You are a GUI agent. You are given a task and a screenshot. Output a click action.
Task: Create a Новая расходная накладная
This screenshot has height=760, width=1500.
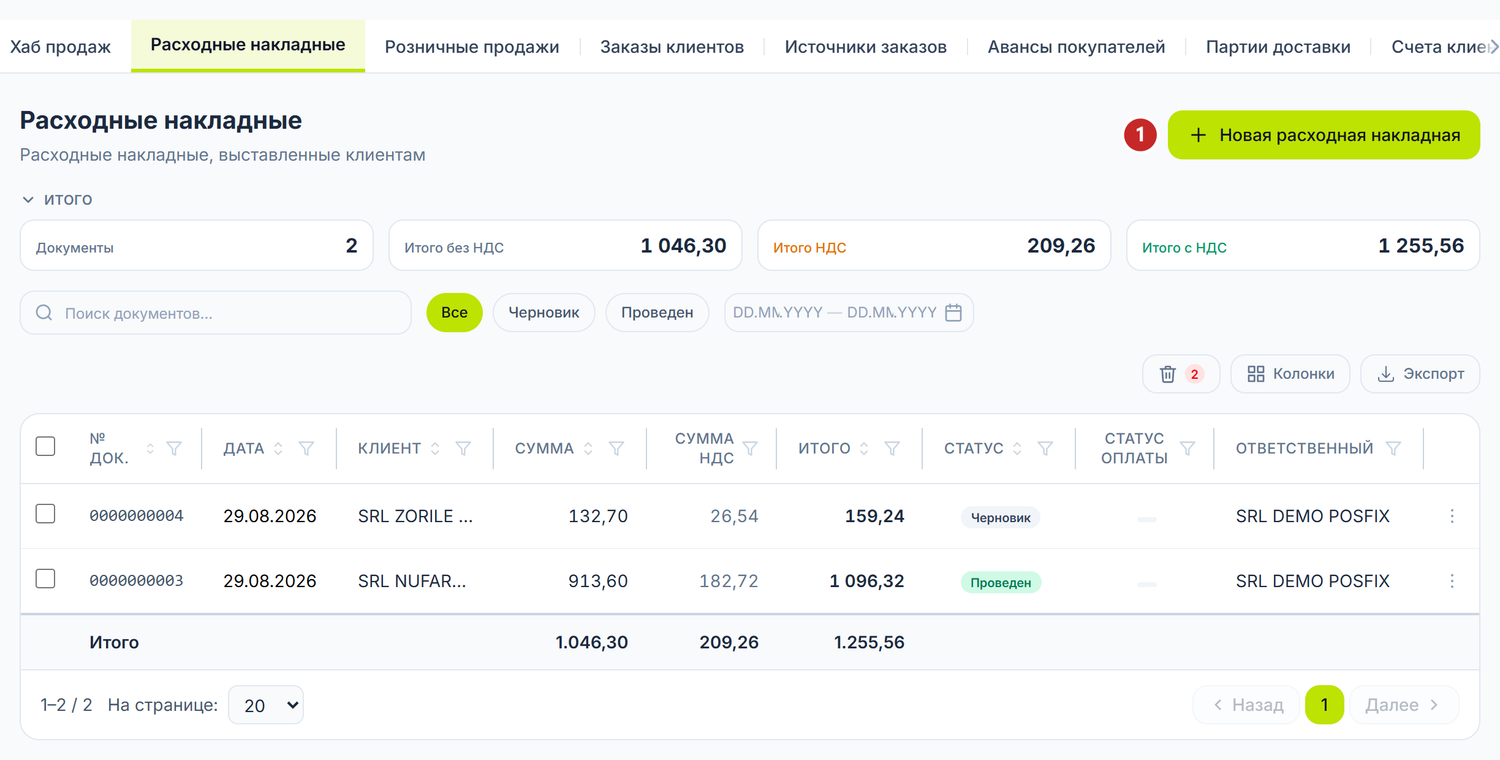click(x=1324, y=135)
